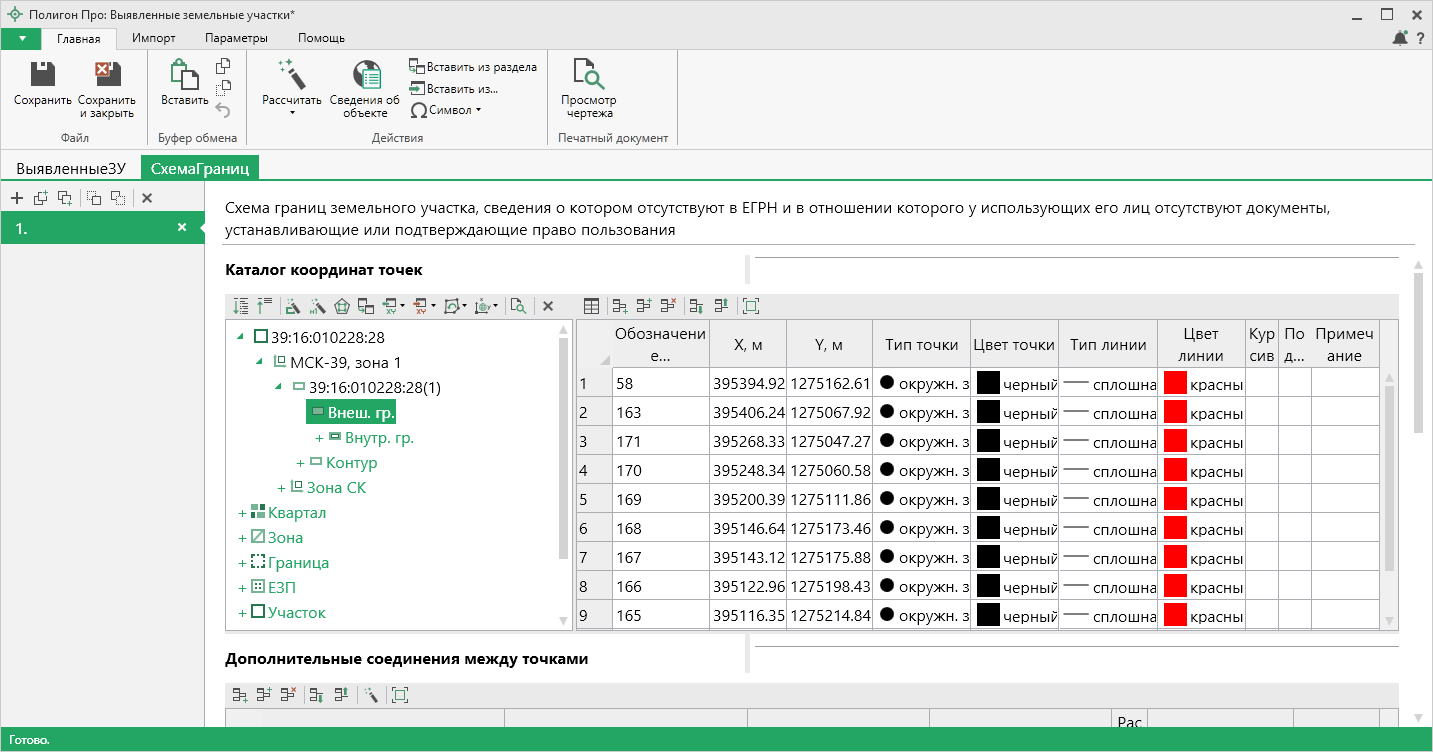This screenshot has width=1433, height=752.
Task: Open Сведения об объекте
Action: (x=365, y=76)
